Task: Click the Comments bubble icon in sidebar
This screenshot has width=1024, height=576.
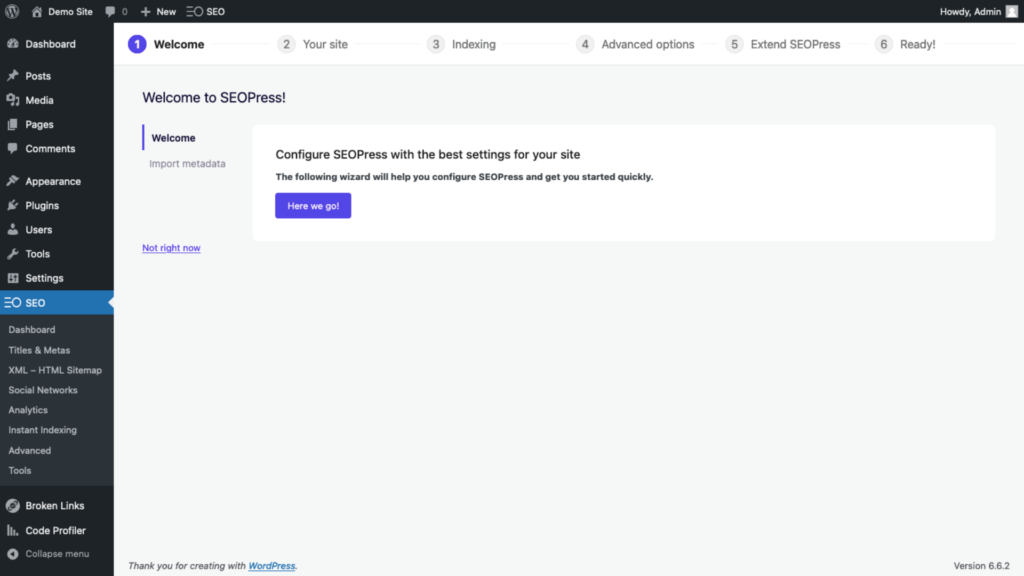Action: tap(12, 148)
